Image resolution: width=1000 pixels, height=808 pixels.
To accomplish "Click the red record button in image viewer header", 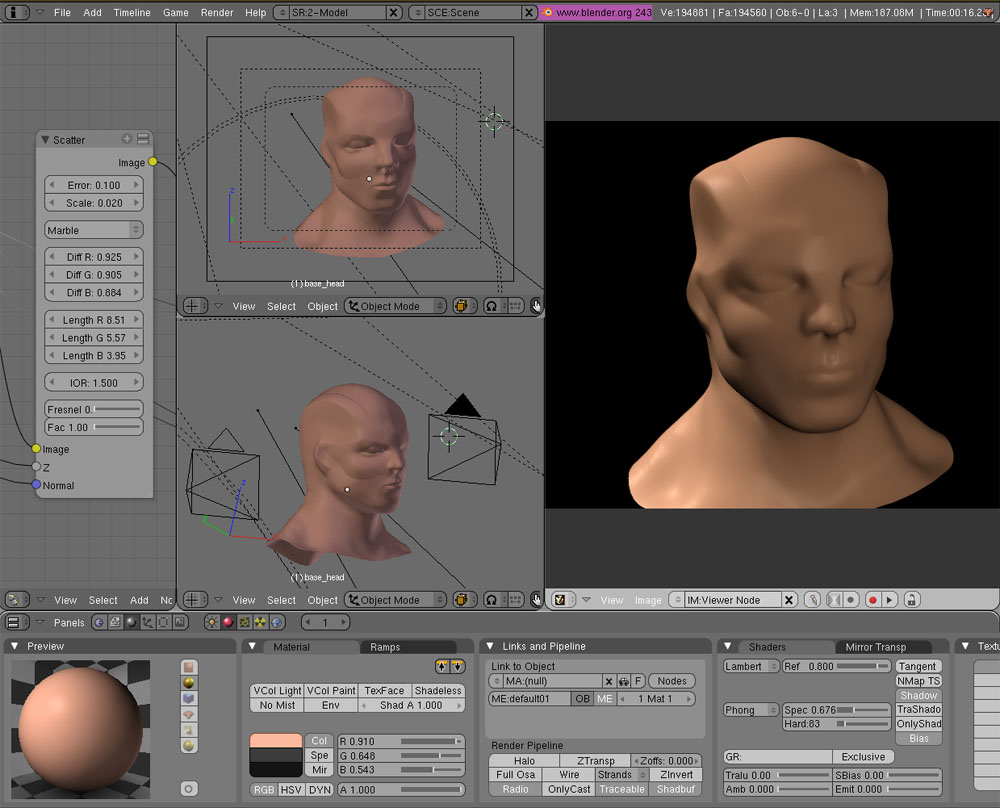I will [872, 600].
